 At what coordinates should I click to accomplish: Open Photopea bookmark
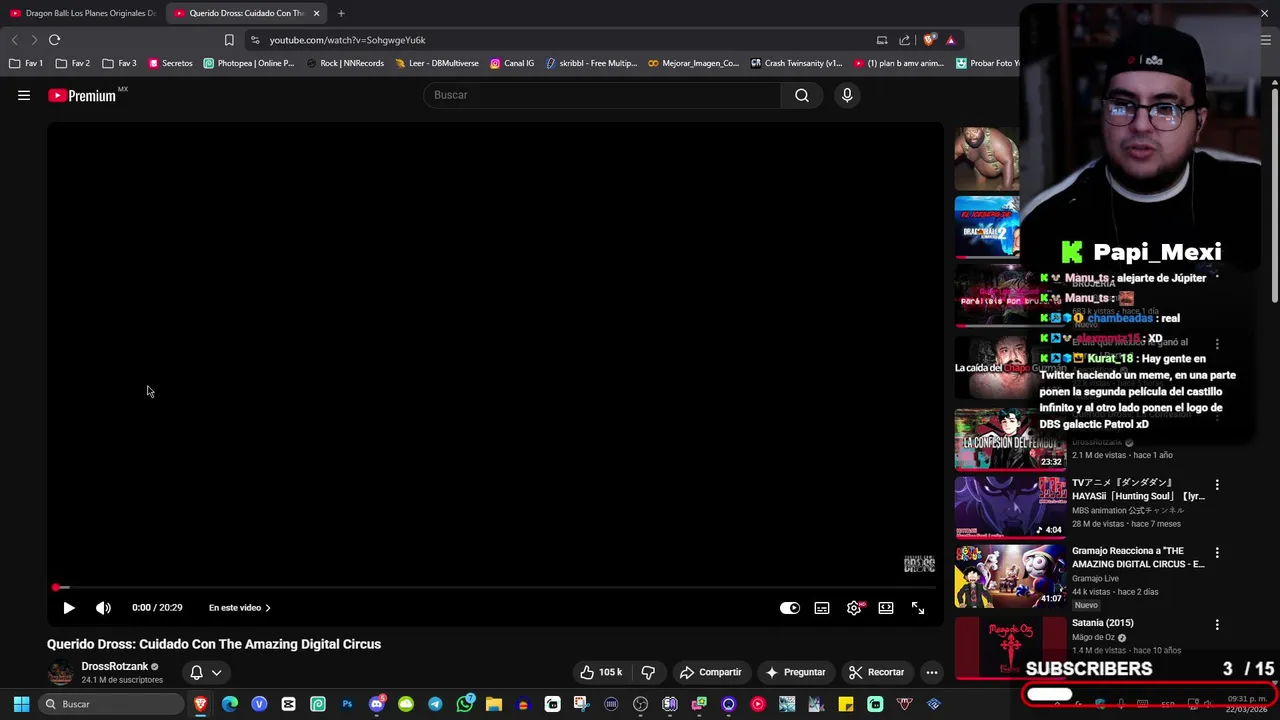tap(249, 63)
